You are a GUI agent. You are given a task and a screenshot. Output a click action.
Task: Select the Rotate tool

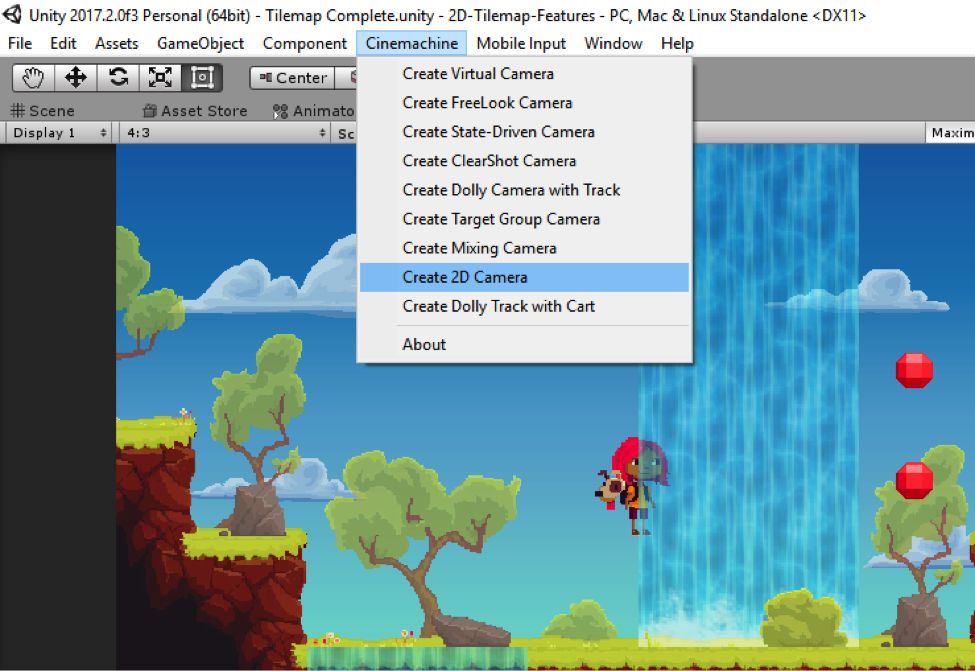(118, 78)
